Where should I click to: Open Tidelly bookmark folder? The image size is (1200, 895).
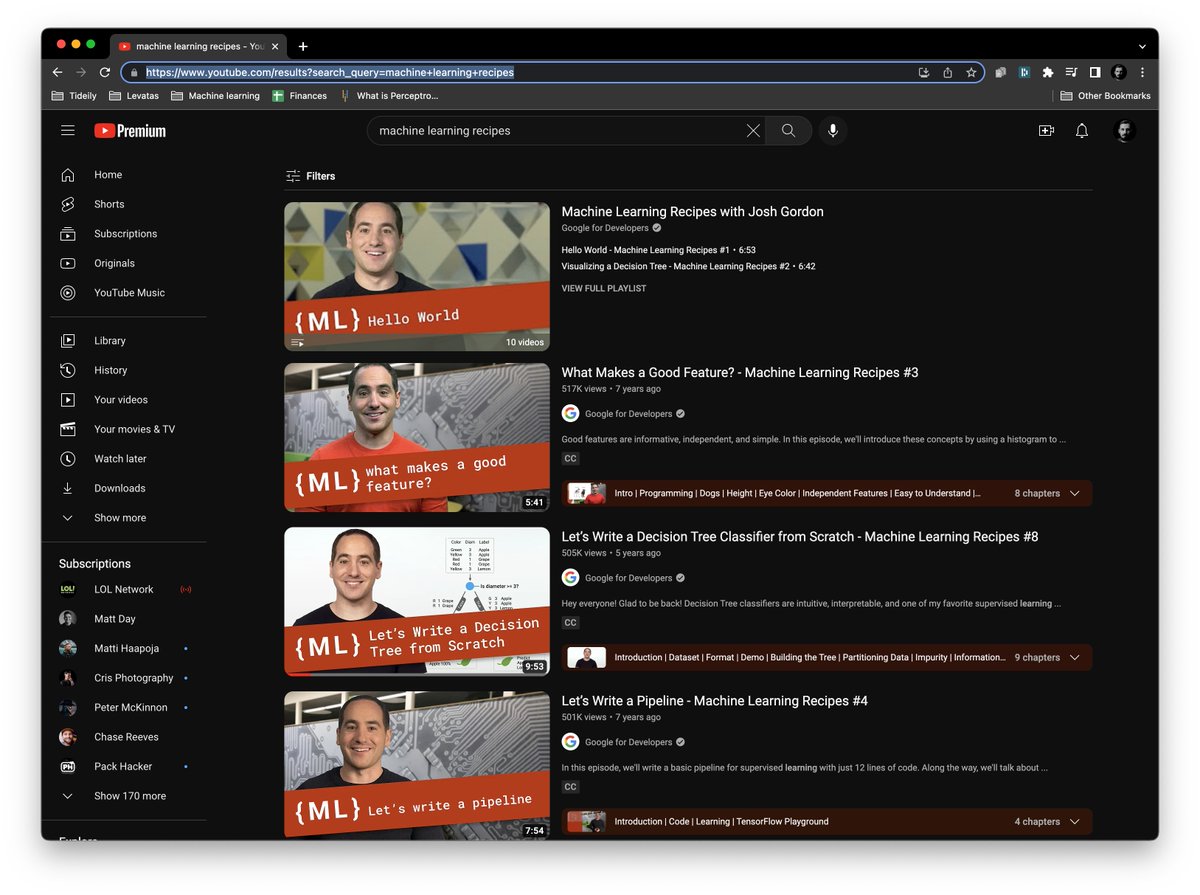point(74,96)
